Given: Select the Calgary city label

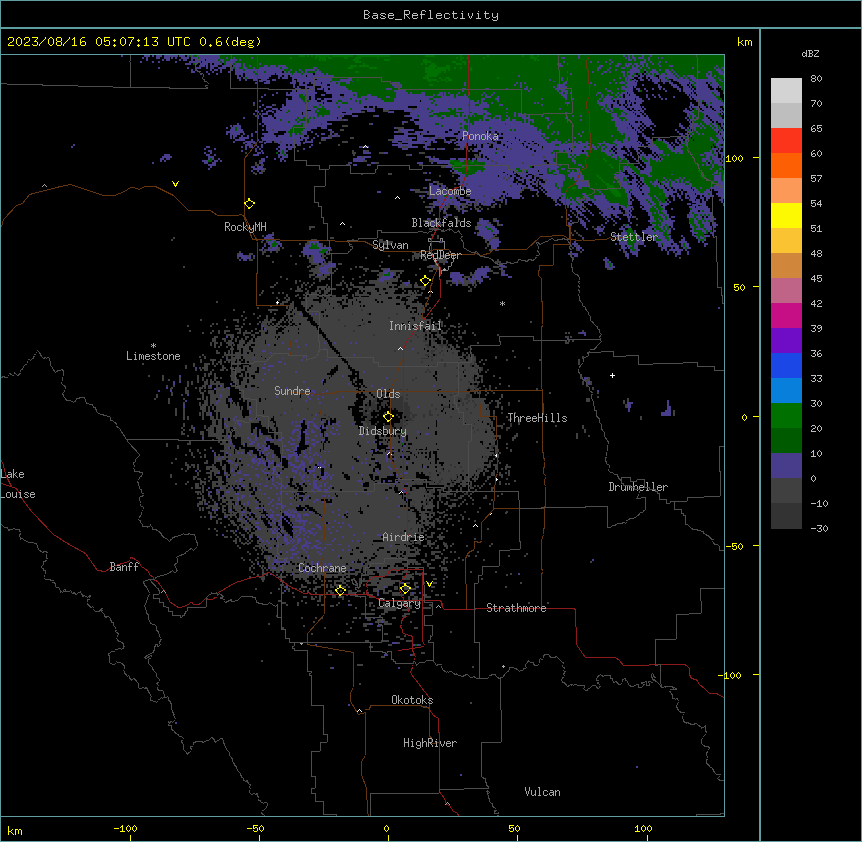Looking at the screenshot, I should (400, 603).
